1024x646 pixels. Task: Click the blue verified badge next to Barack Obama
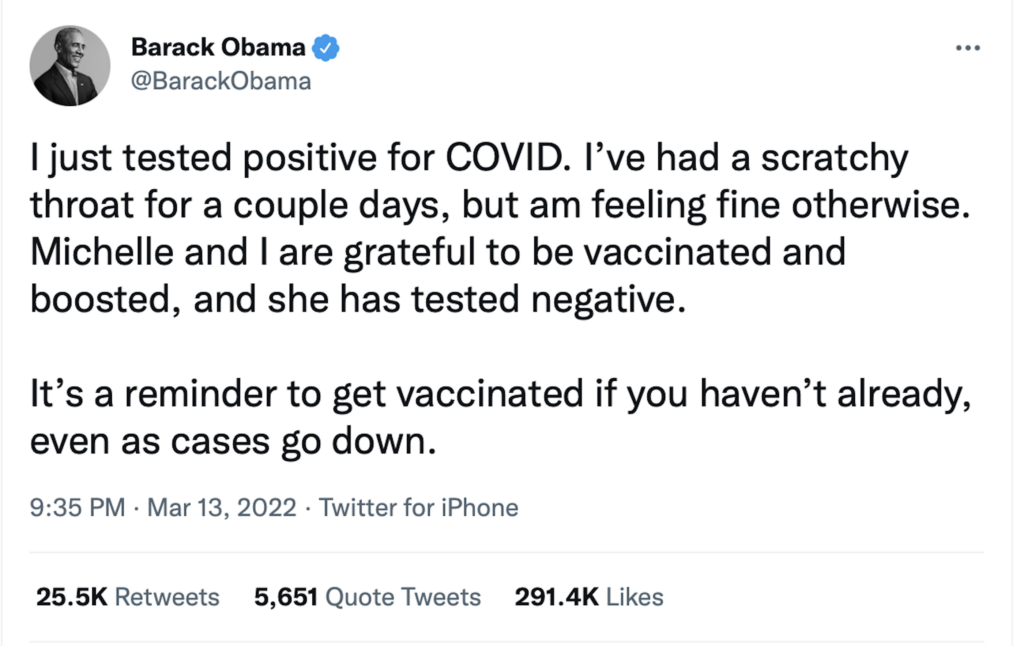[x=324, y=46]
